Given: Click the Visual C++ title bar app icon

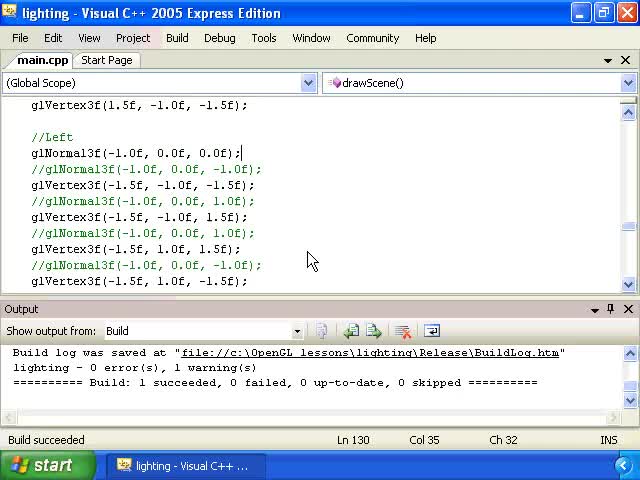Looking at the screenshot, I should 10,12.
